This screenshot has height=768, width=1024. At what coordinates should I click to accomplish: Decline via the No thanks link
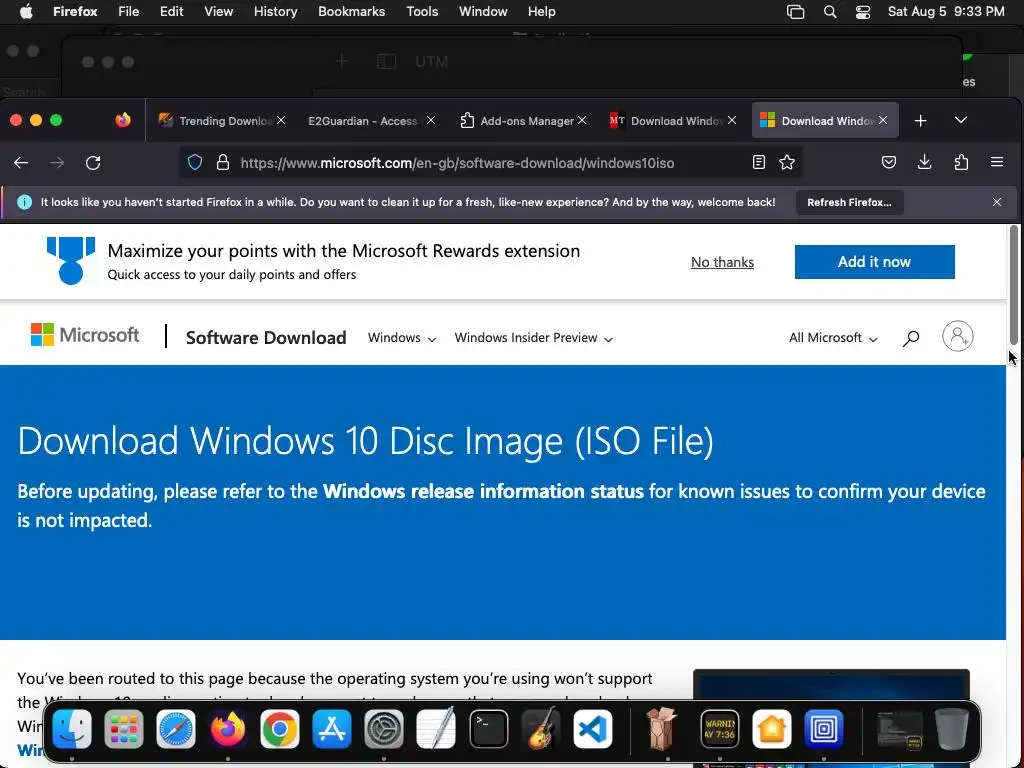[722, 262]
